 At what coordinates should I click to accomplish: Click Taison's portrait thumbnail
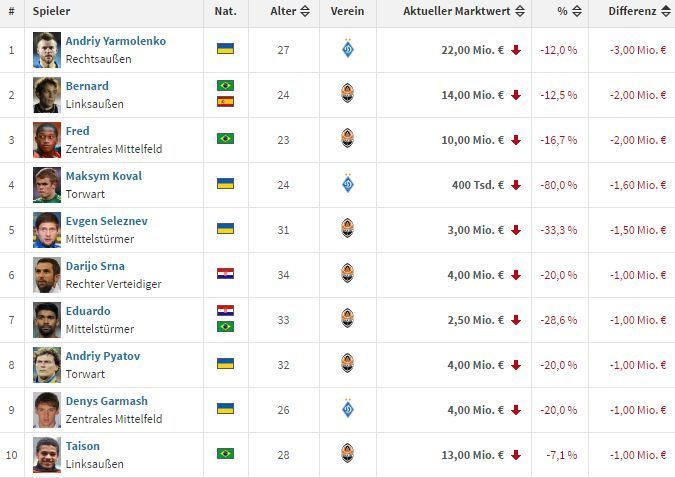pyautogui.click(x=46, y=454)
